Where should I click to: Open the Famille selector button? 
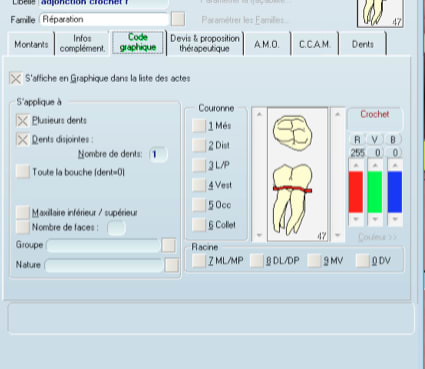[x=178, y=19]
